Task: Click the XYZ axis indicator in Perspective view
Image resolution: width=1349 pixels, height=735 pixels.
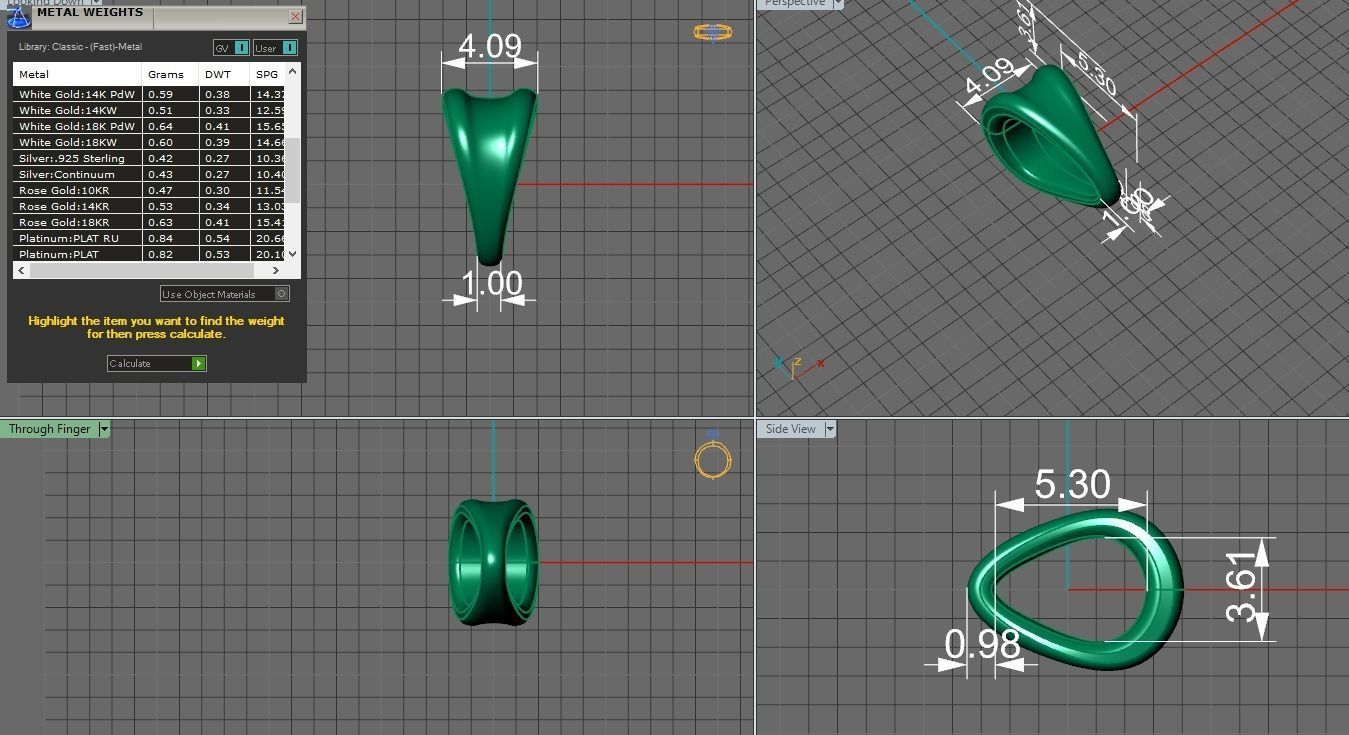Action: click(799, 365)
